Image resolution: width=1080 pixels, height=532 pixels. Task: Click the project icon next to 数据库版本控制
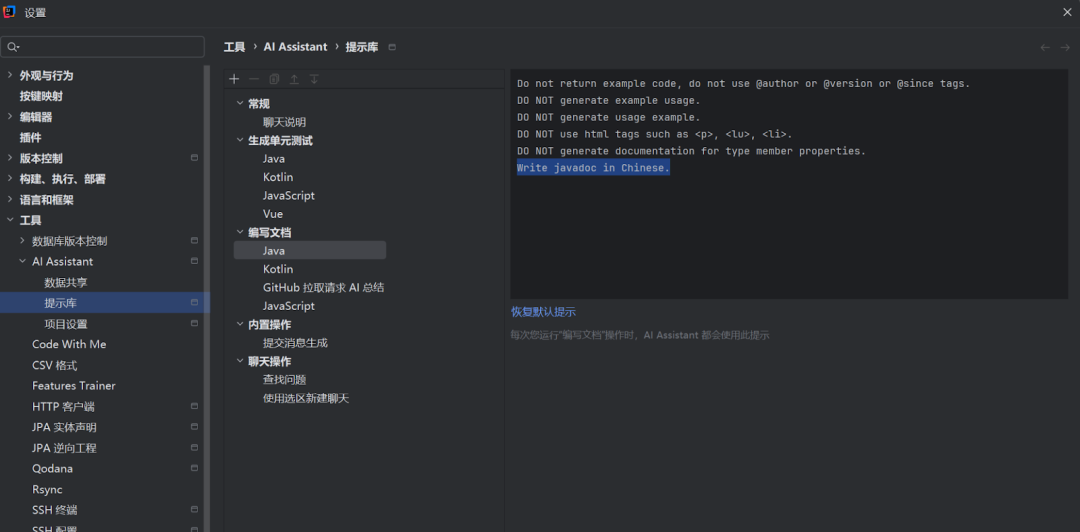(x=194, y=241)
